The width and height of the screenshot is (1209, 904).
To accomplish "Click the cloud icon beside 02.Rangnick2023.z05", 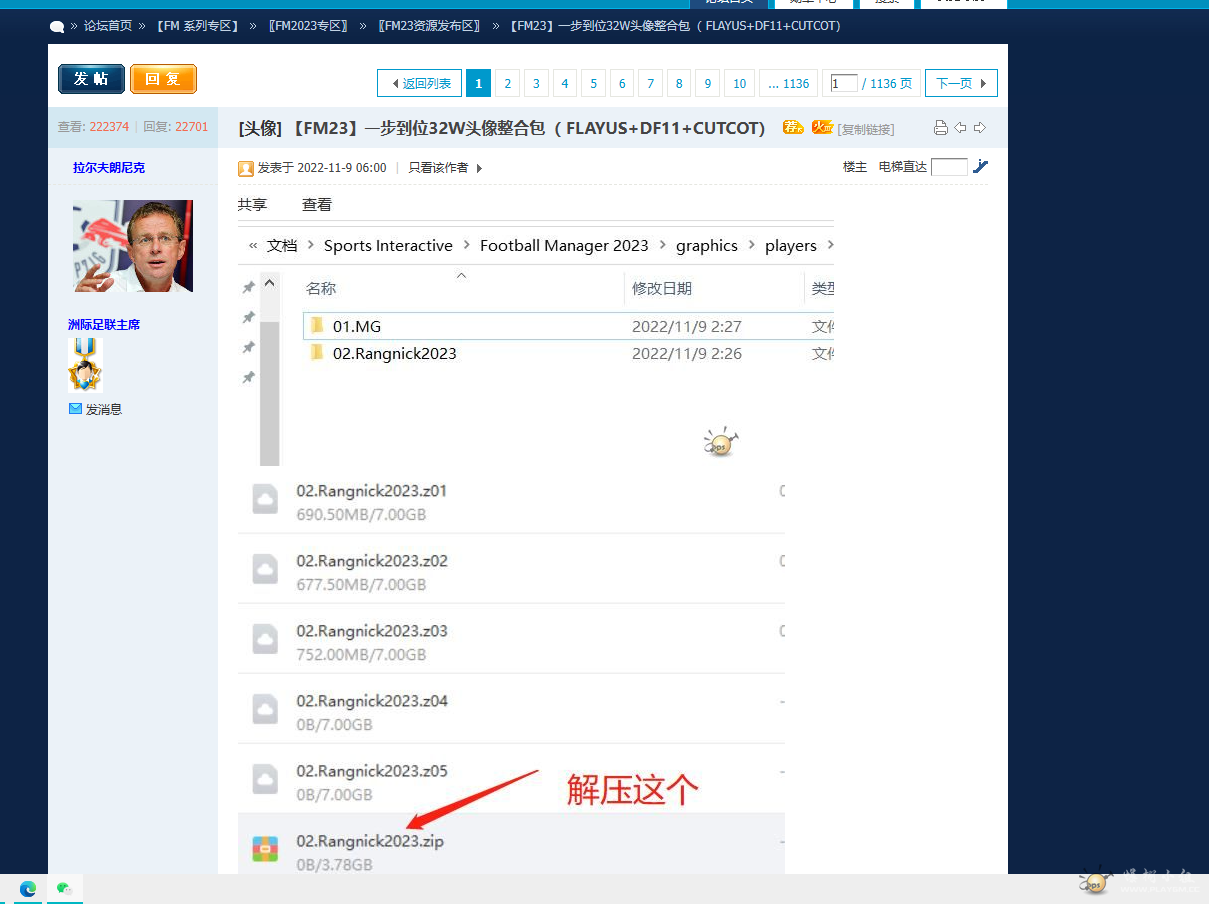I will tap(265, 779).
